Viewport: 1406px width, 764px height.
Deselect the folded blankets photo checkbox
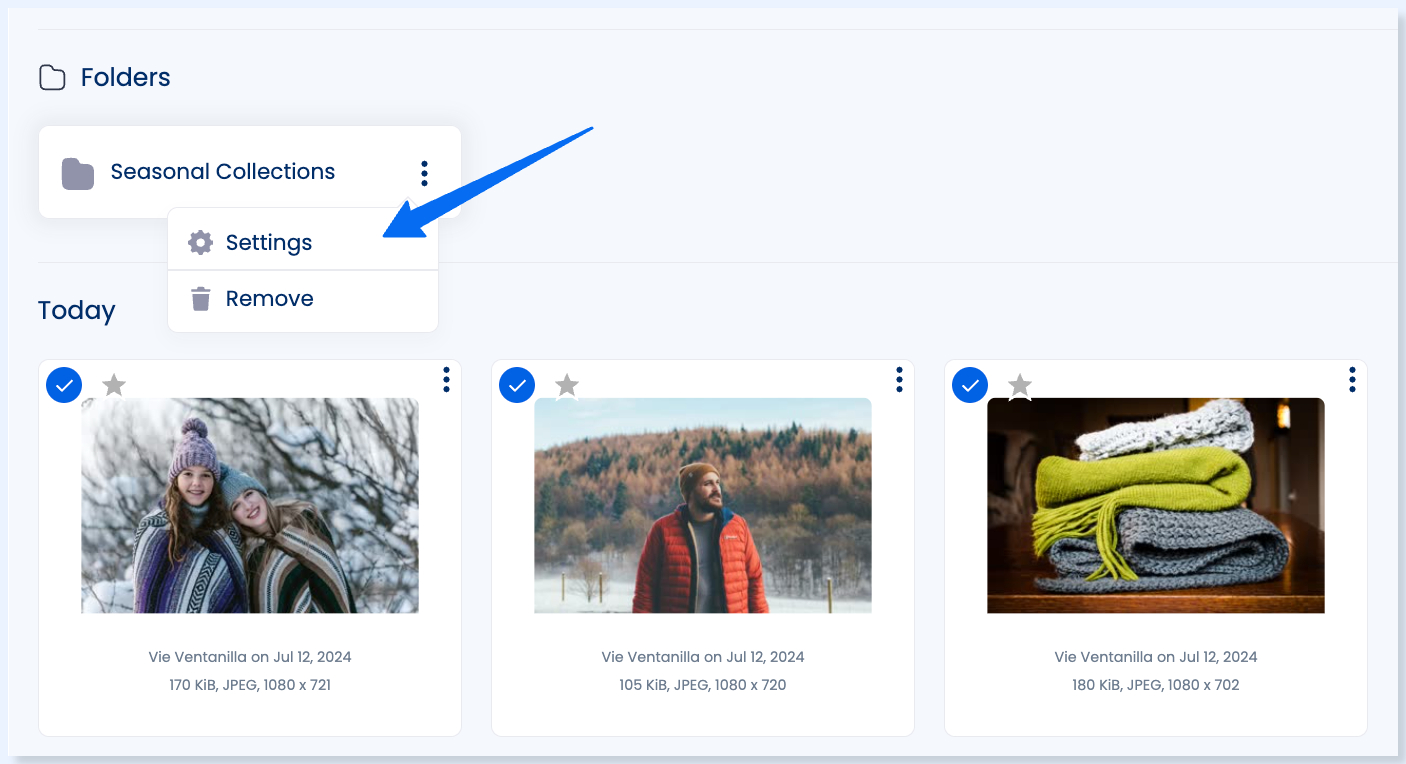(970, 384)
